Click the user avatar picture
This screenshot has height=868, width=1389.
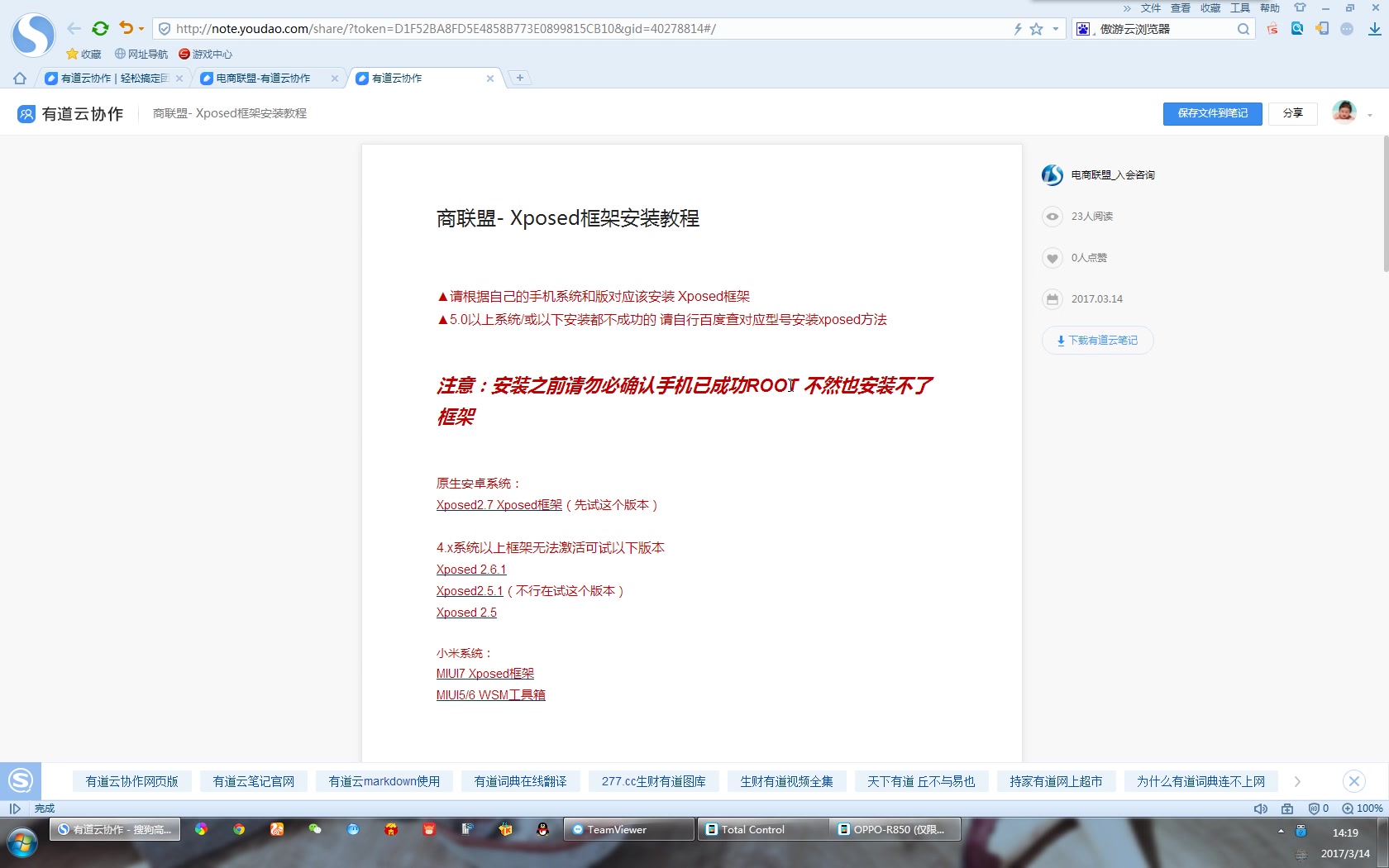tap(1344, 112)
